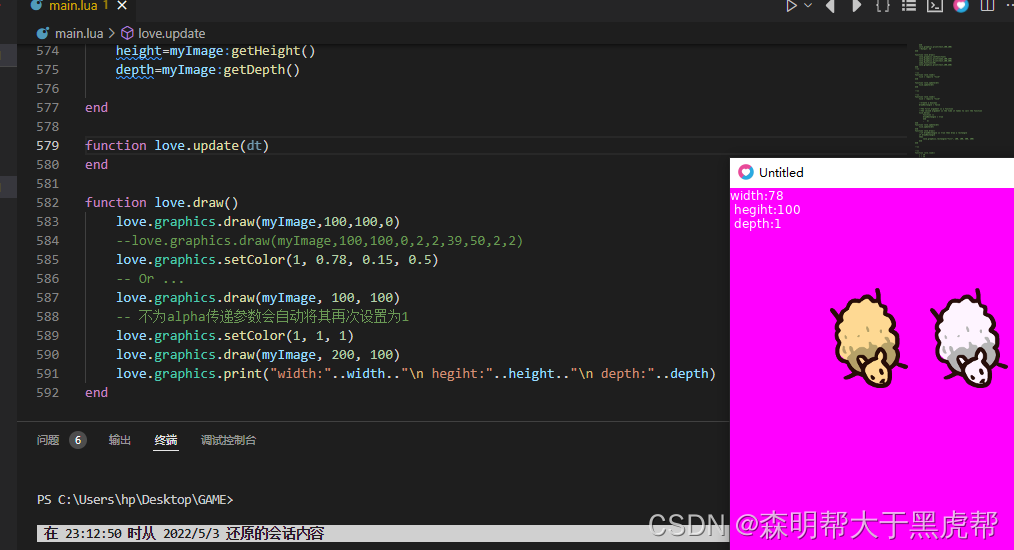Viewport: 1014px width, 550px height.
Task: Open the more actions ellipsis menu
Action: (x=1009, y=6)
